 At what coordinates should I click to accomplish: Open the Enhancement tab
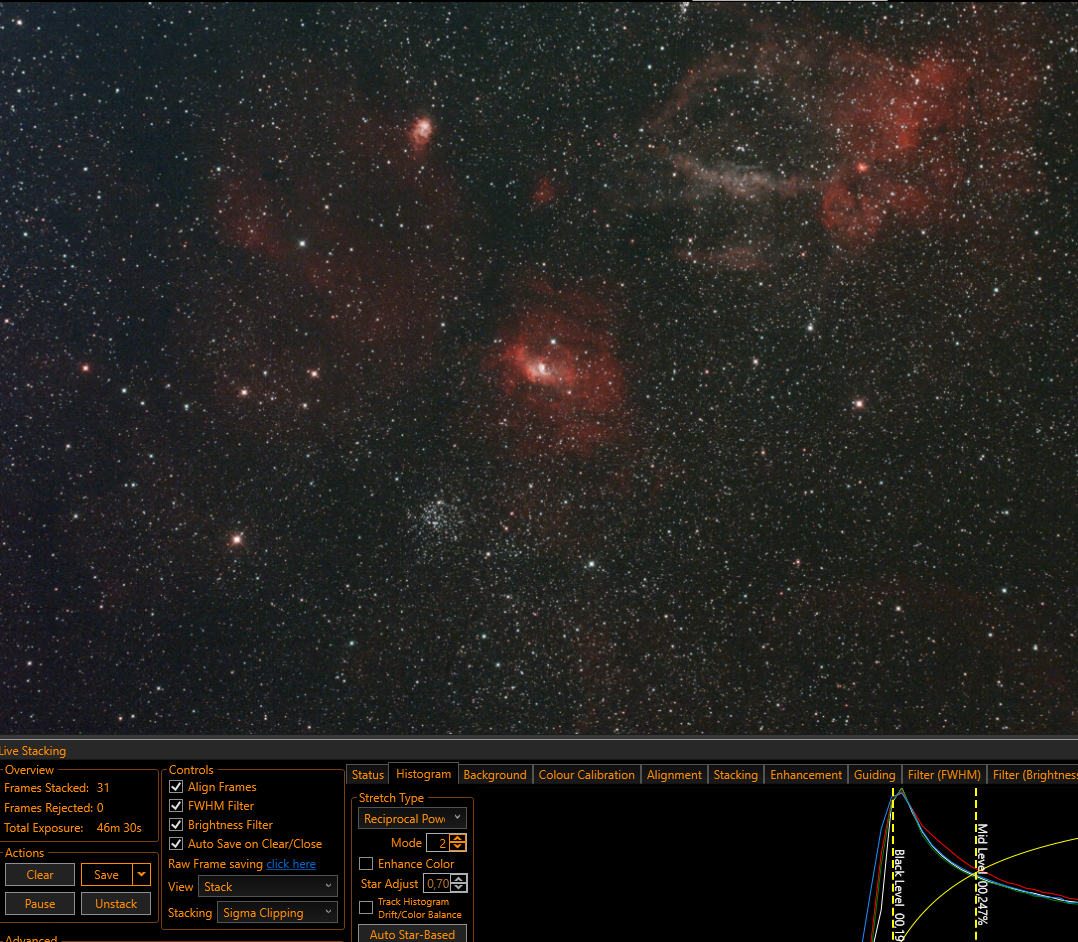tap(806, 774)
